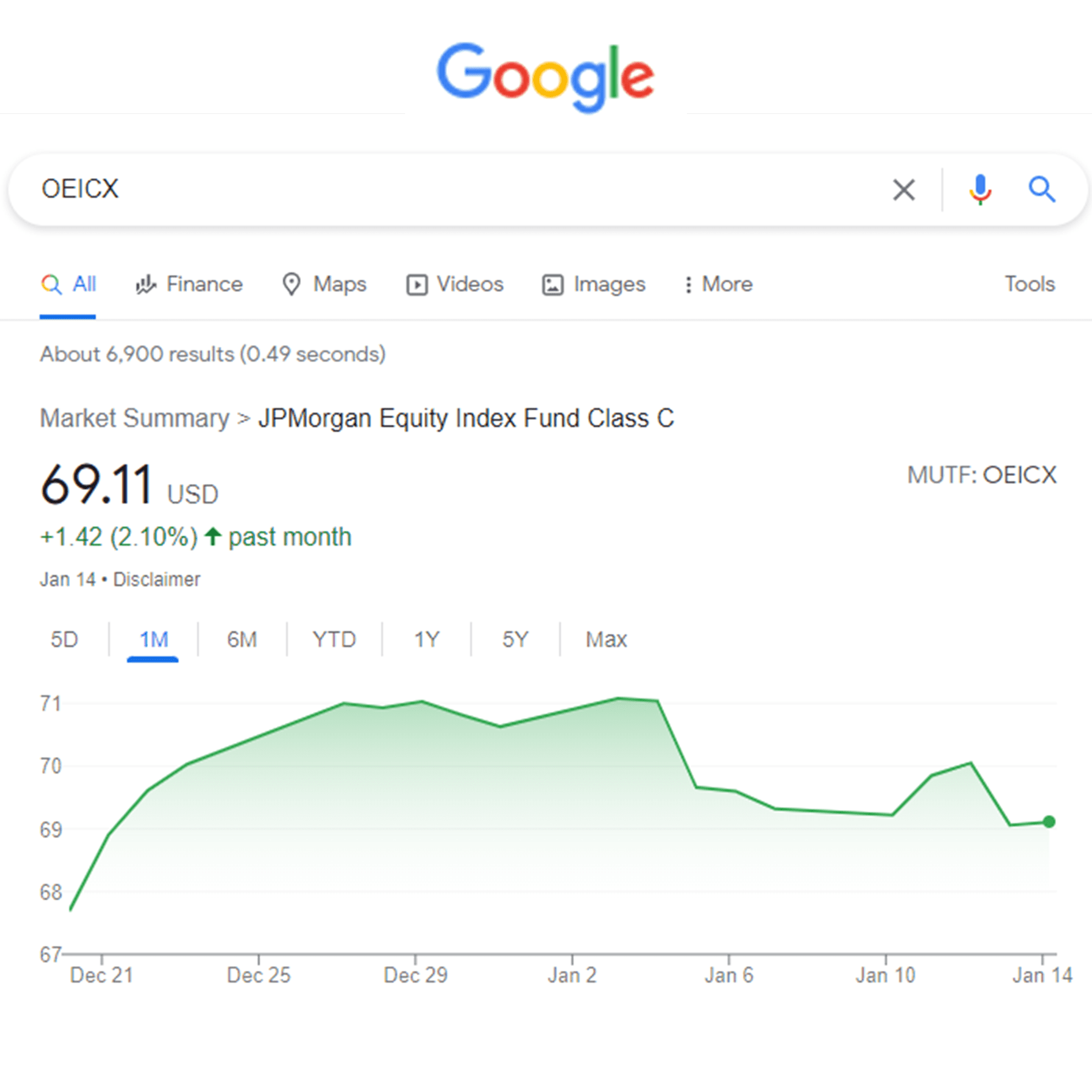Go to the Videos tab

pyautogui.click(x=455, y=284)
